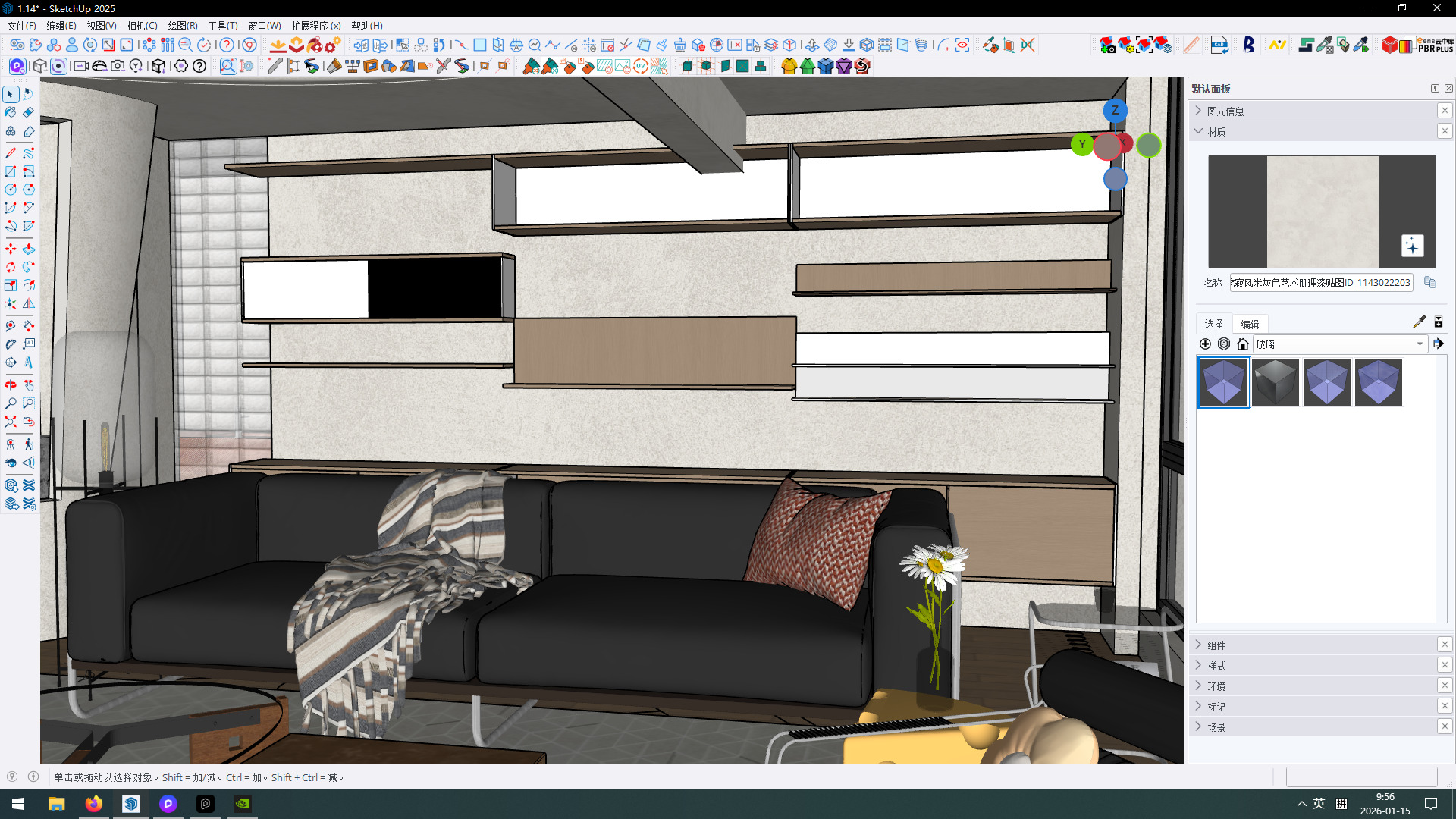This screenshot has width=1456, height=819.
Task: Click the details arrow button beside dropdown
Action: click(x=1439, y=344)
